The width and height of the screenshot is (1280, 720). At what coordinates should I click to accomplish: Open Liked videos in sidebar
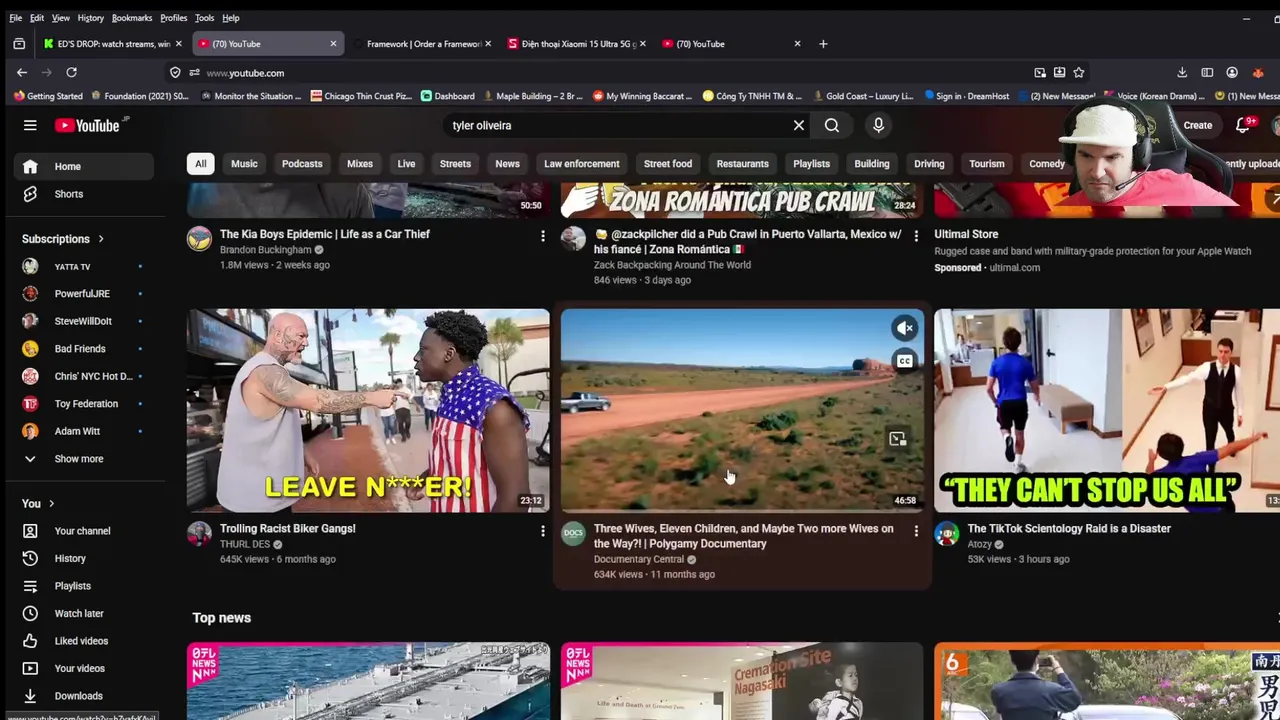84,641
